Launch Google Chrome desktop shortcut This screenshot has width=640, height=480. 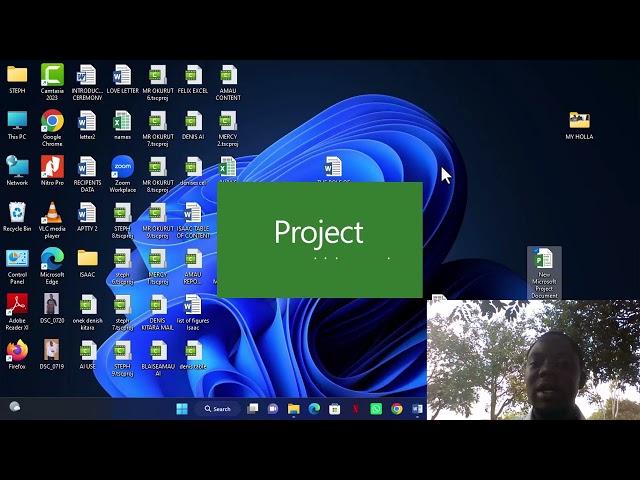pos(52,128)
